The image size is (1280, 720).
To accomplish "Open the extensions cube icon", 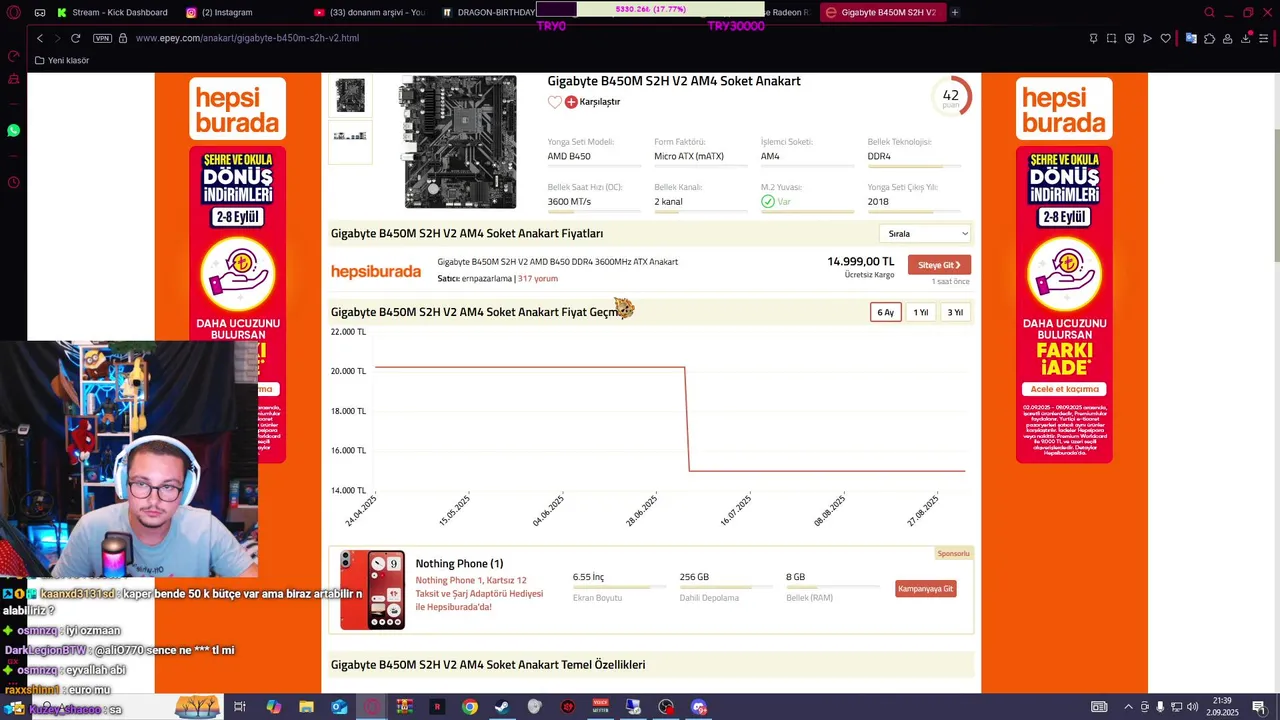I will click(1209, 38).
